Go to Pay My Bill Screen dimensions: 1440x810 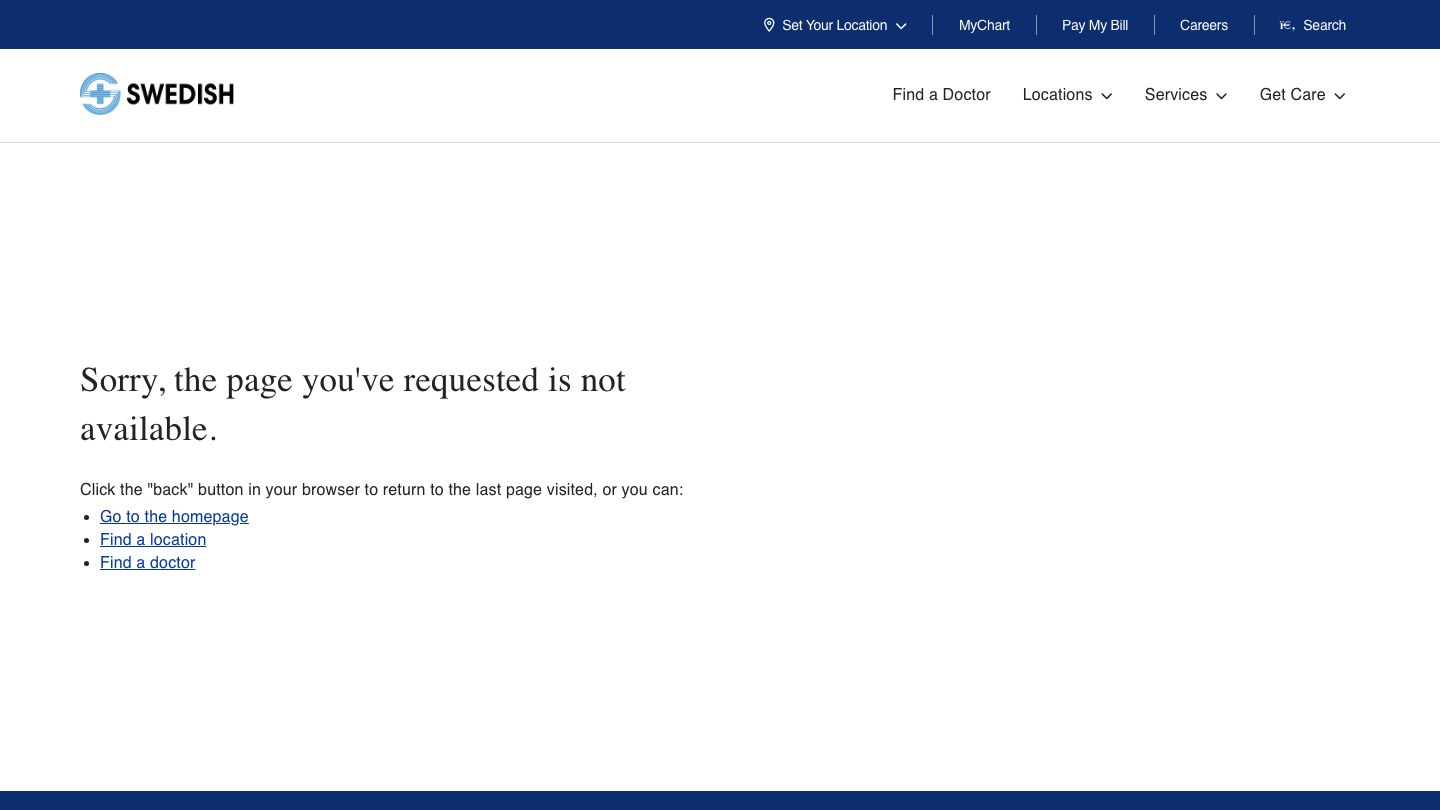click(1095, 25)
